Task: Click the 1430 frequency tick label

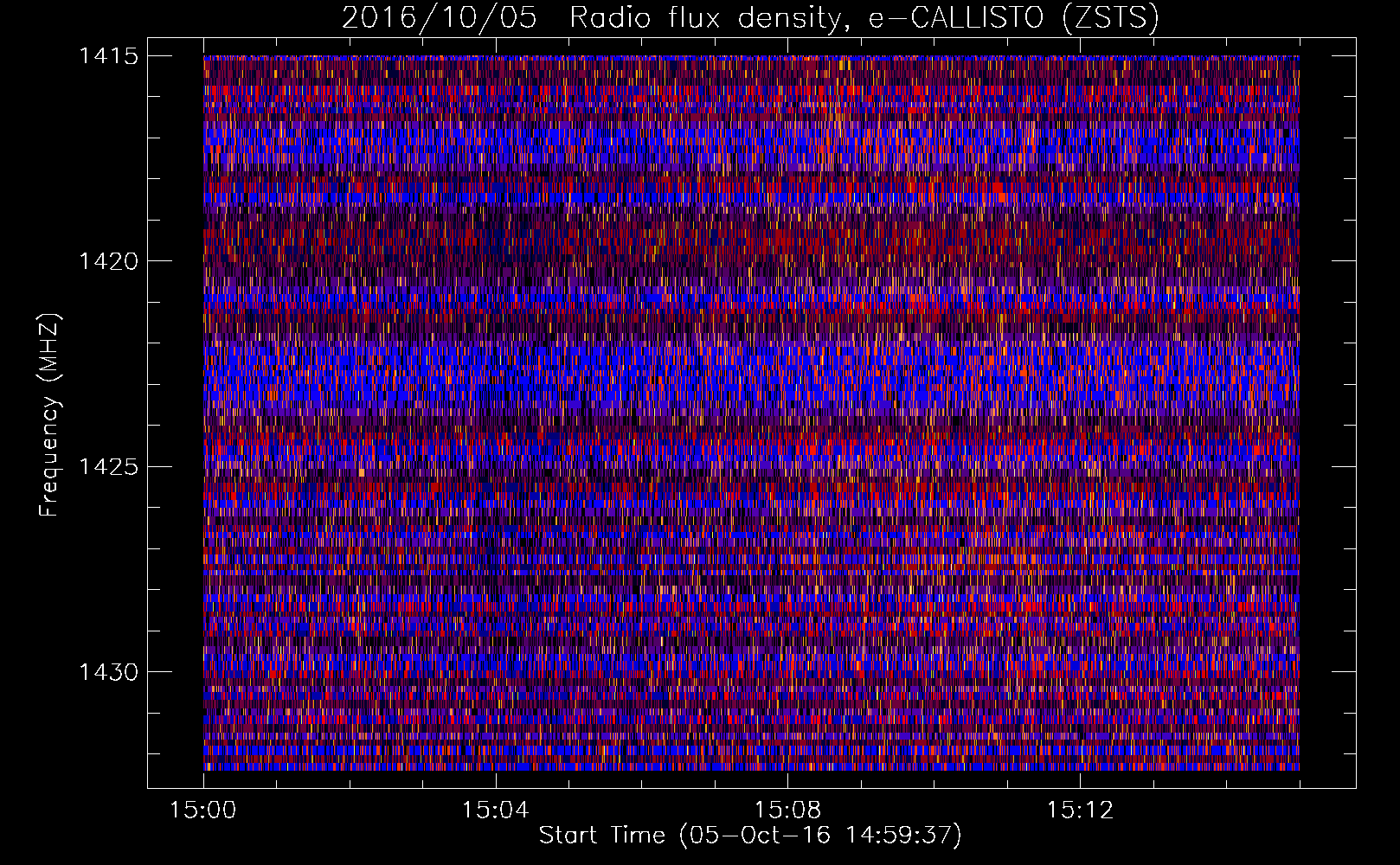Action: click(x=108, y=672)
